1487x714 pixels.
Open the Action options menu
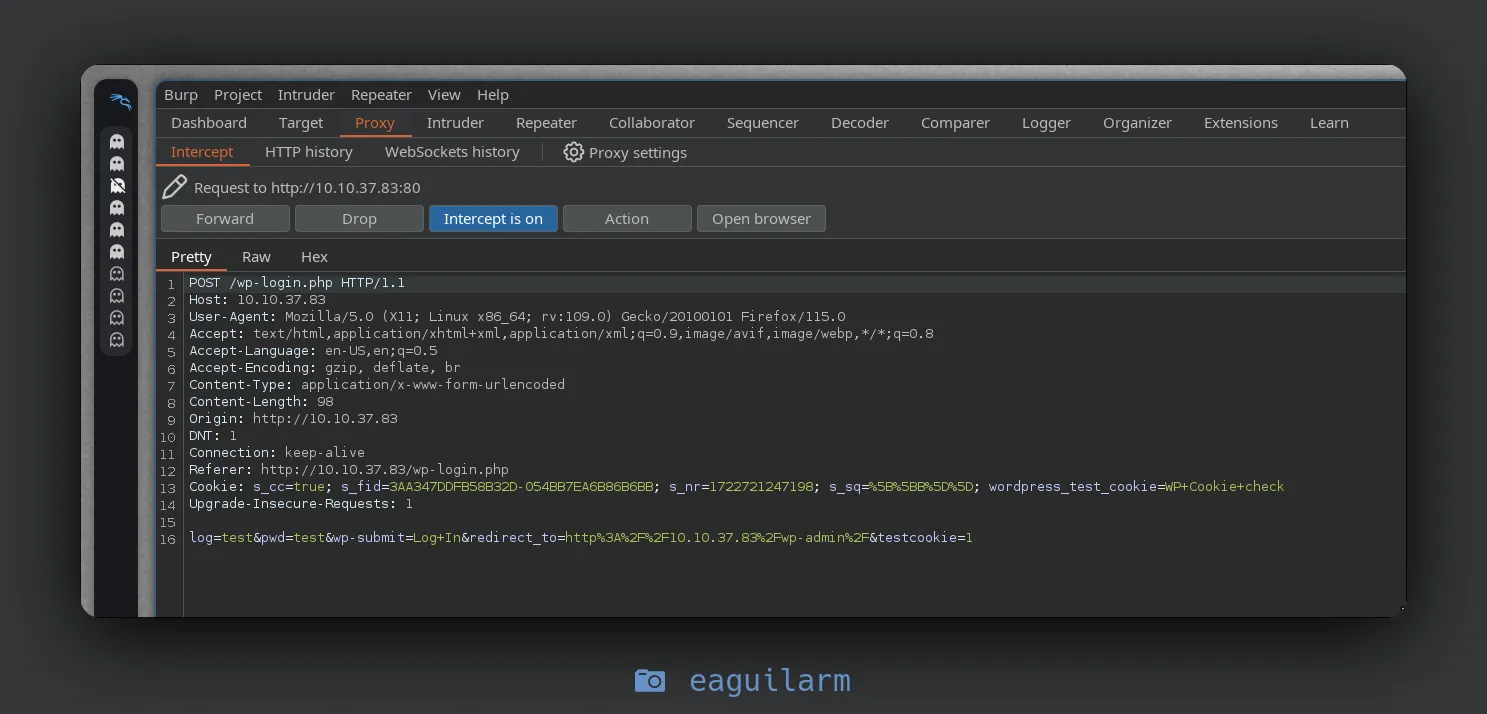pos(626,219)
